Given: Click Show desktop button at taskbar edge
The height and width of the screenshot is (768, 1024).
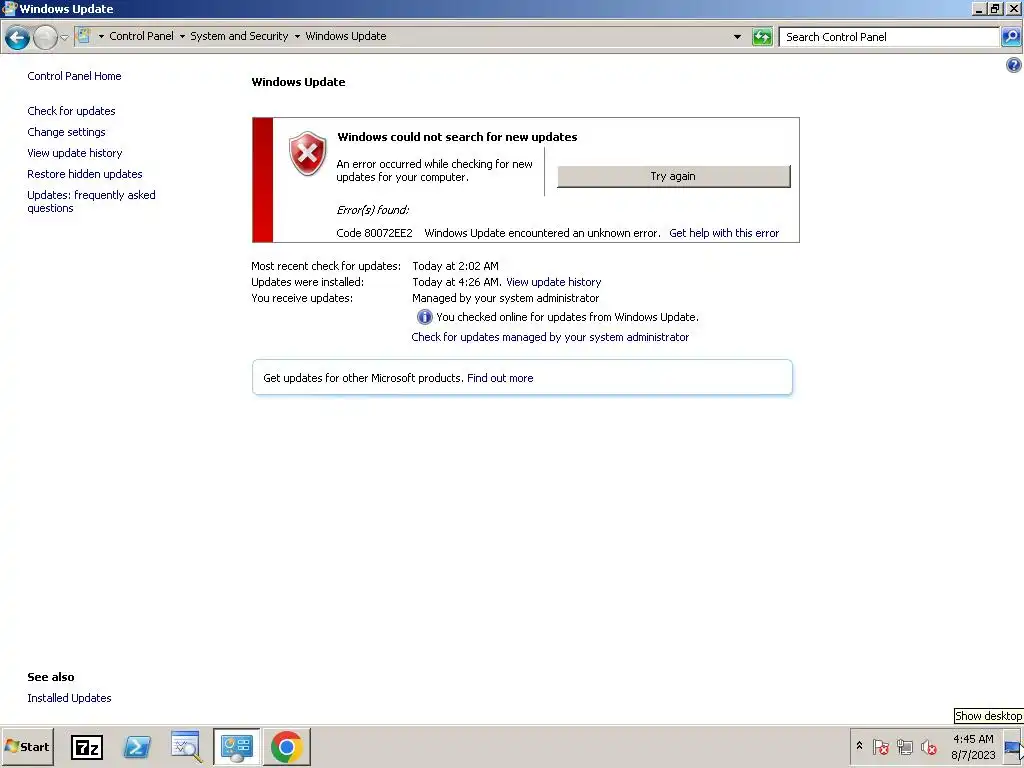Looking at the screenshot, I should pos(1014,746).
